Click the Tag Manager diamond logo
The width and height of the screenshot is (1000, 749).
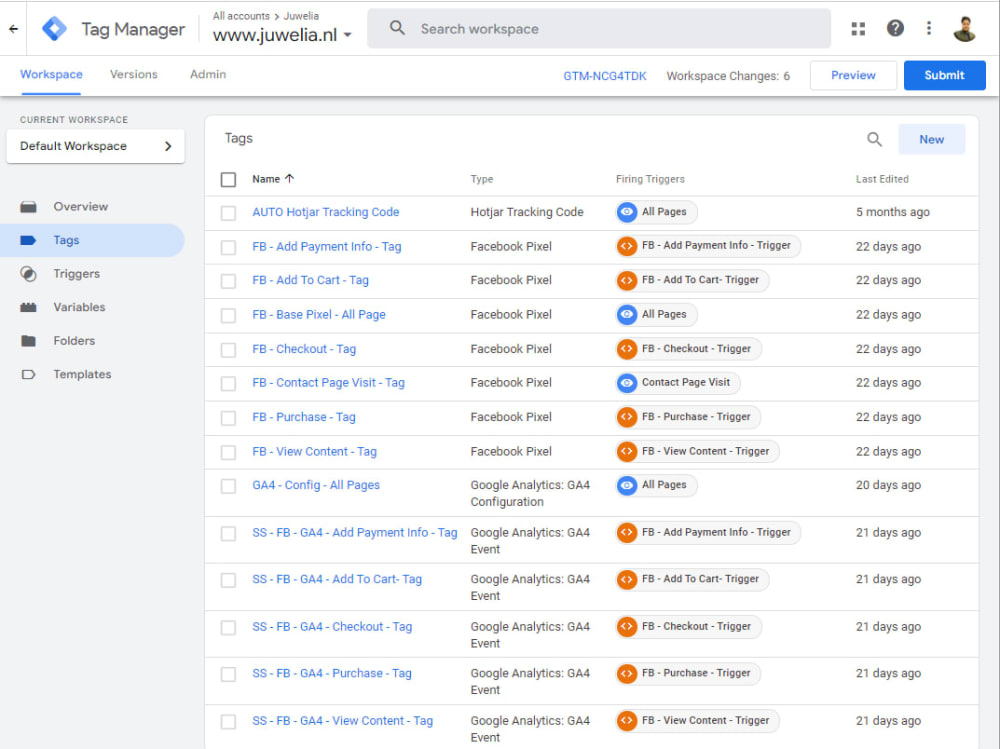(54, 29)
